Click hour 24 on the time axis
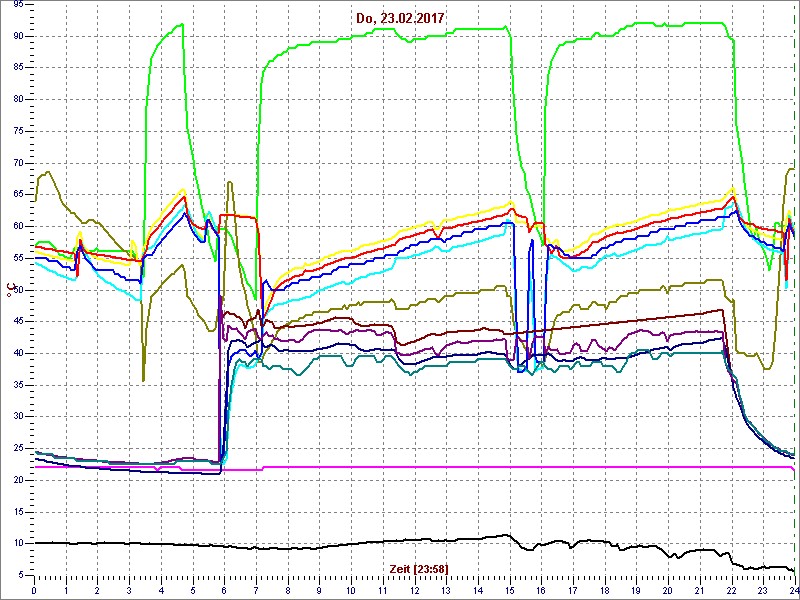This screenshot has width=800, height=600. click(x=793, y=591)
